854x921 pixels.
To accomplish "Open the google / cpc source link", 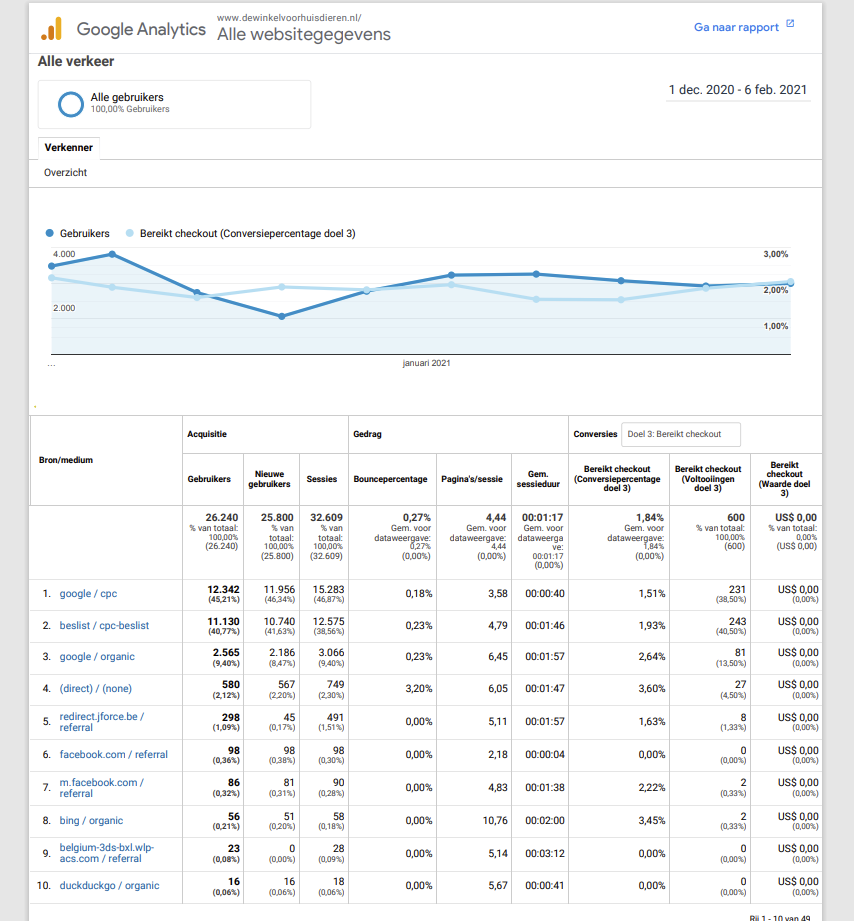I will [x=88, y=594].
